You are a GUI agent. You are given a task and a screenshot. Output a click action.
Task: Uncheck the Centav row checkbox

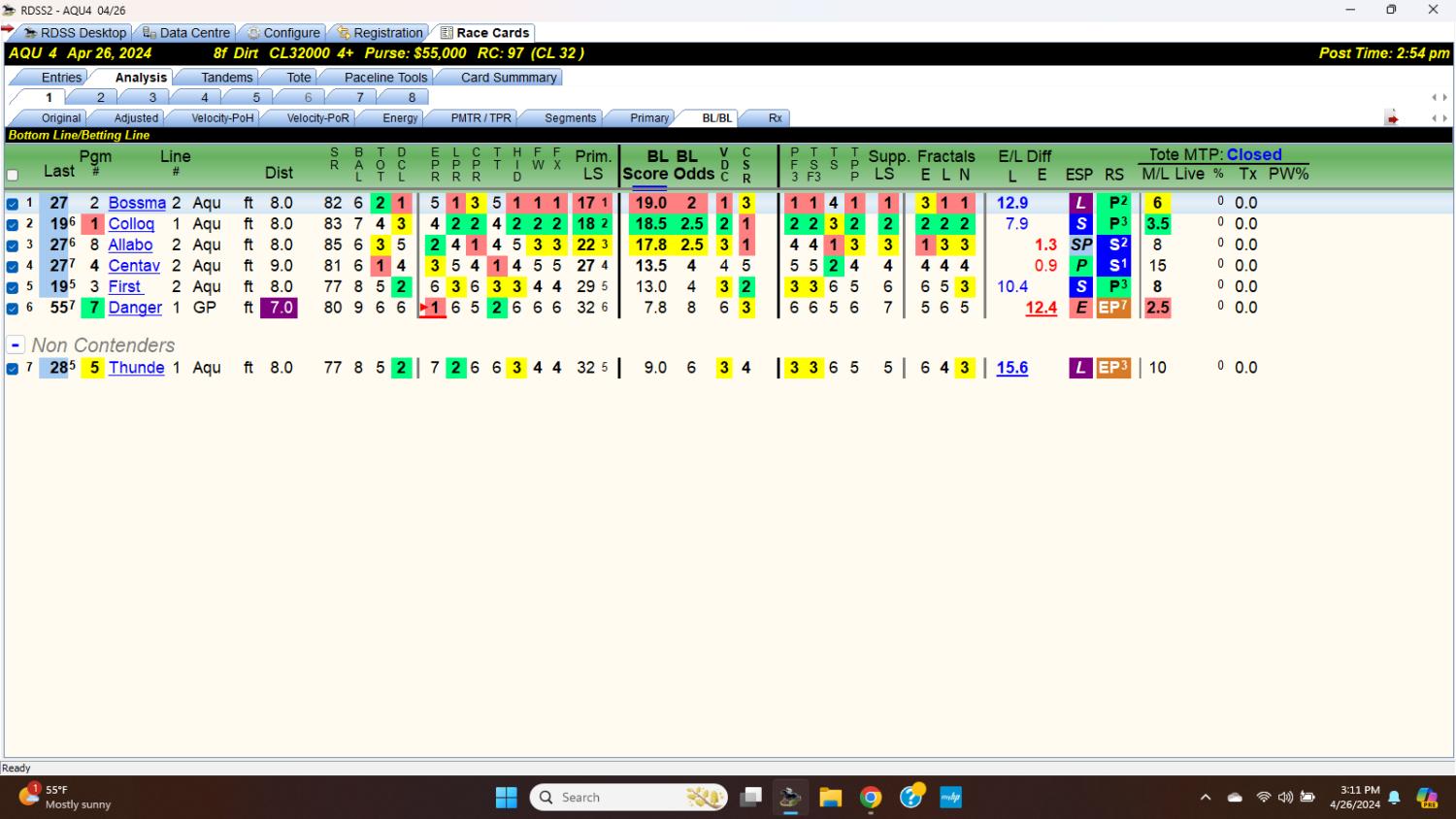[x=13, y=266]
